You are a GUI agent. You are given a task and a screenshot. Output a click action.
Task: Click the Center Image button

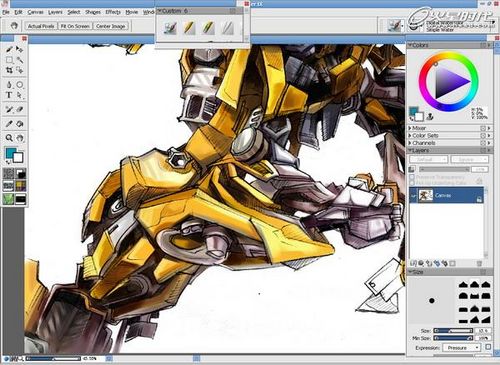110,26
